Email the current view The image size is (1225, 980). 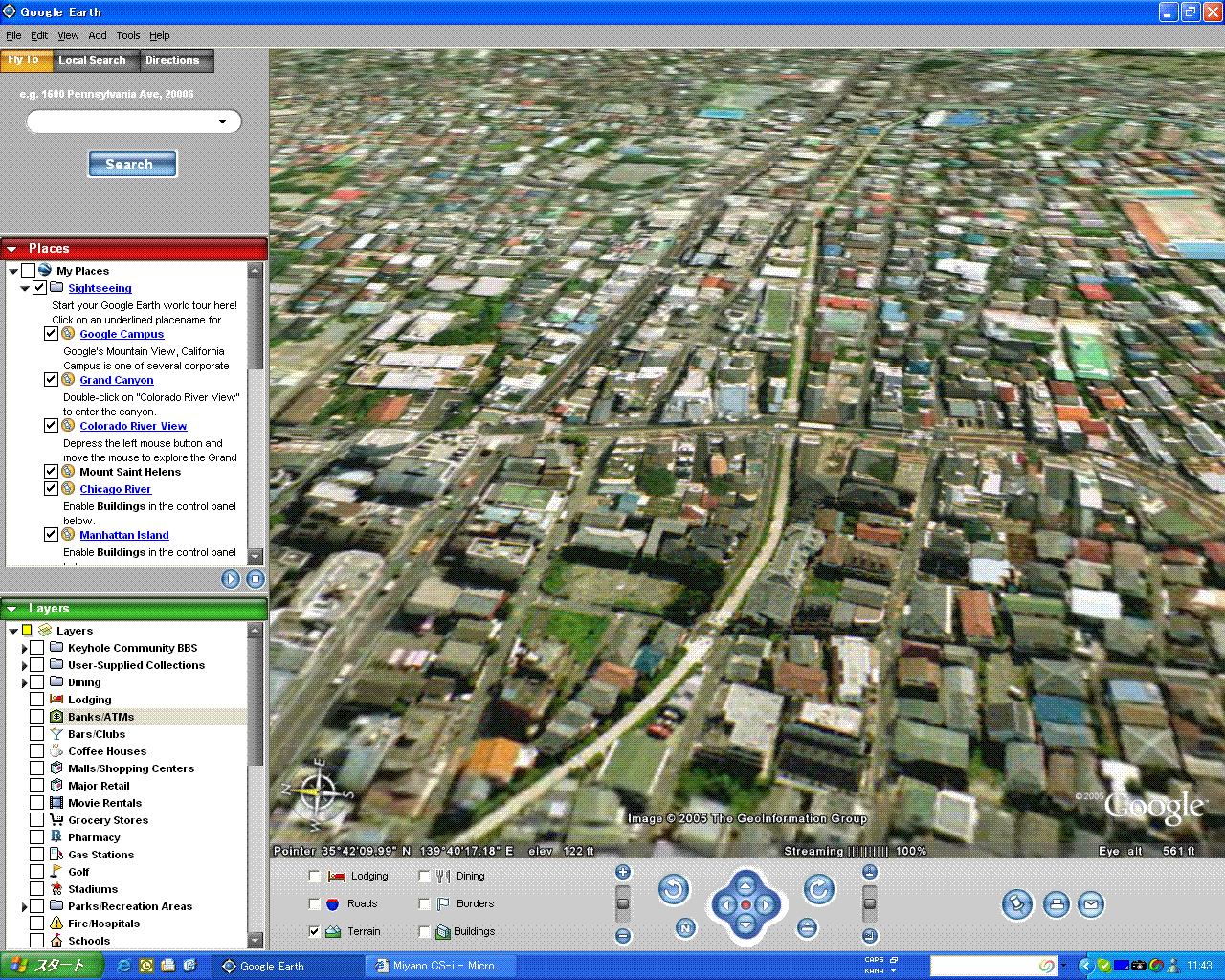tap(1091, 904)
